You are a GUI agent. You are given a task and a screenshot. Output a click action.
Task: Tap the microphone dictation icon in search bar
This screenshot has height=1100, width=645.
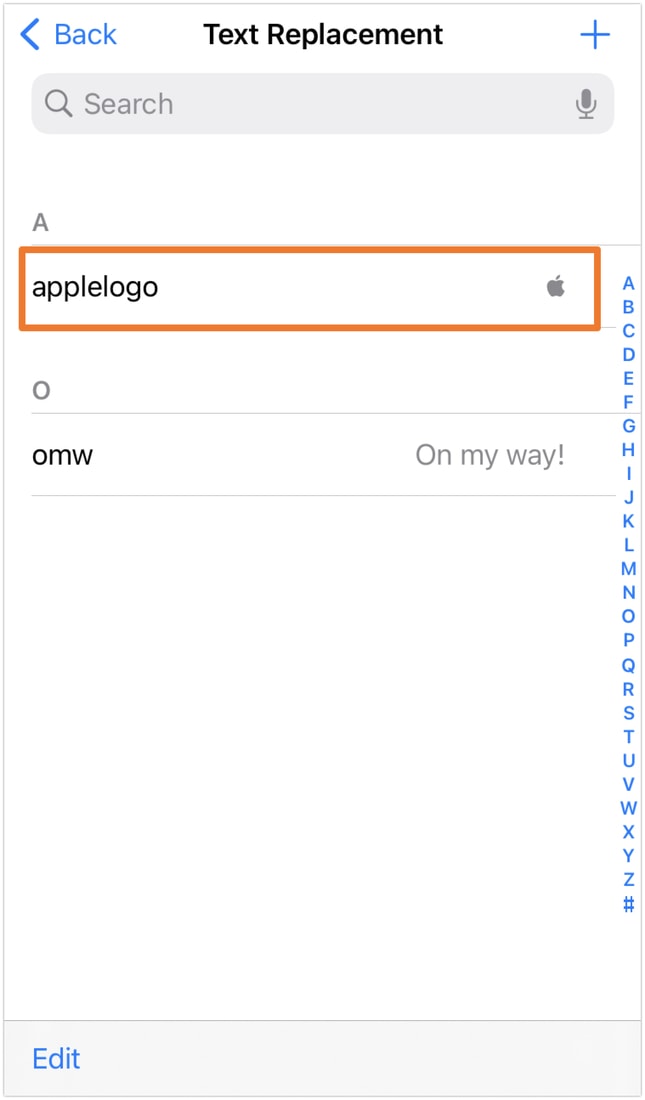585,103
